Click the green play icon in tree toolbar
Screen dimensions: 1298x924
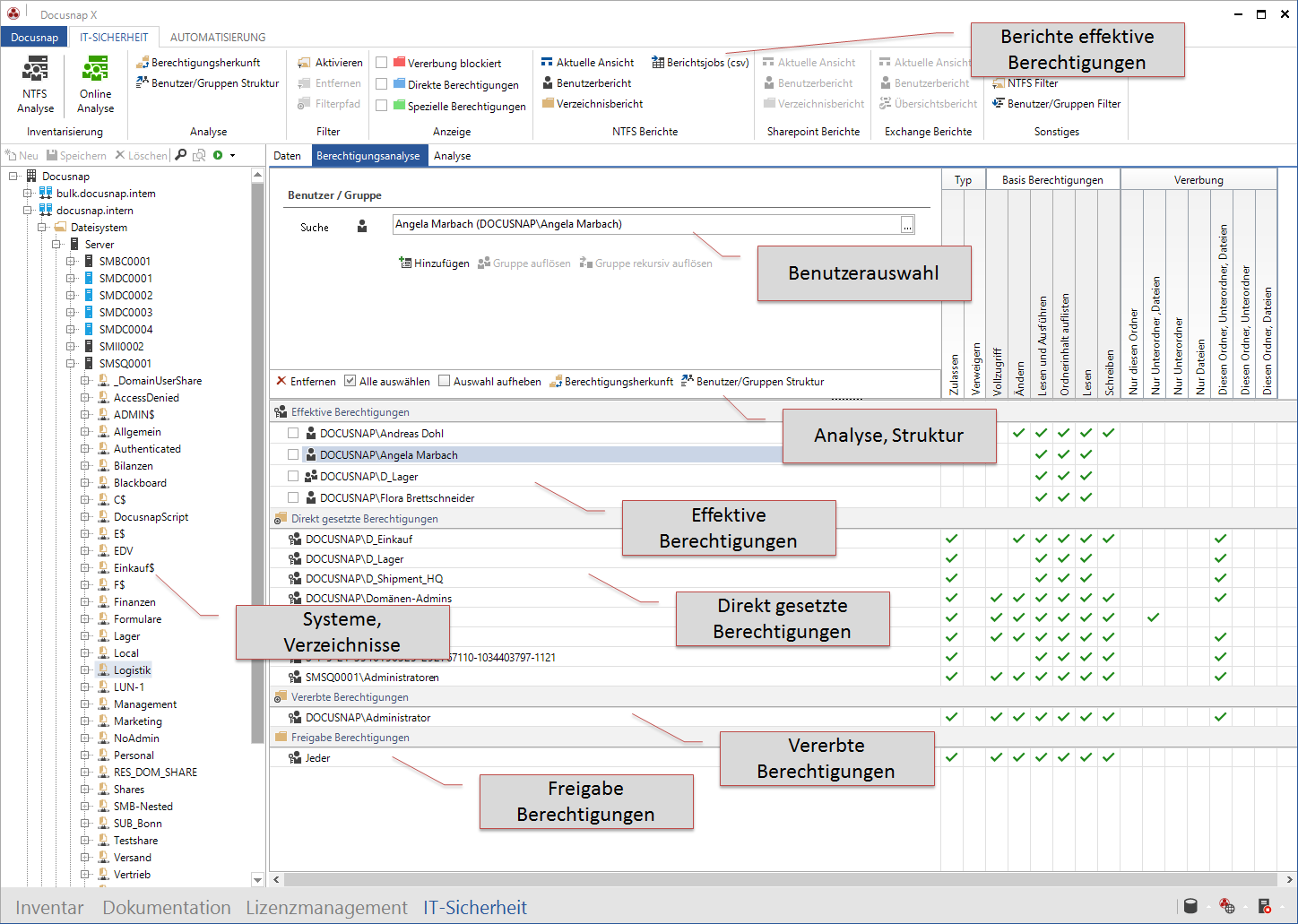(x=218, y=155)
